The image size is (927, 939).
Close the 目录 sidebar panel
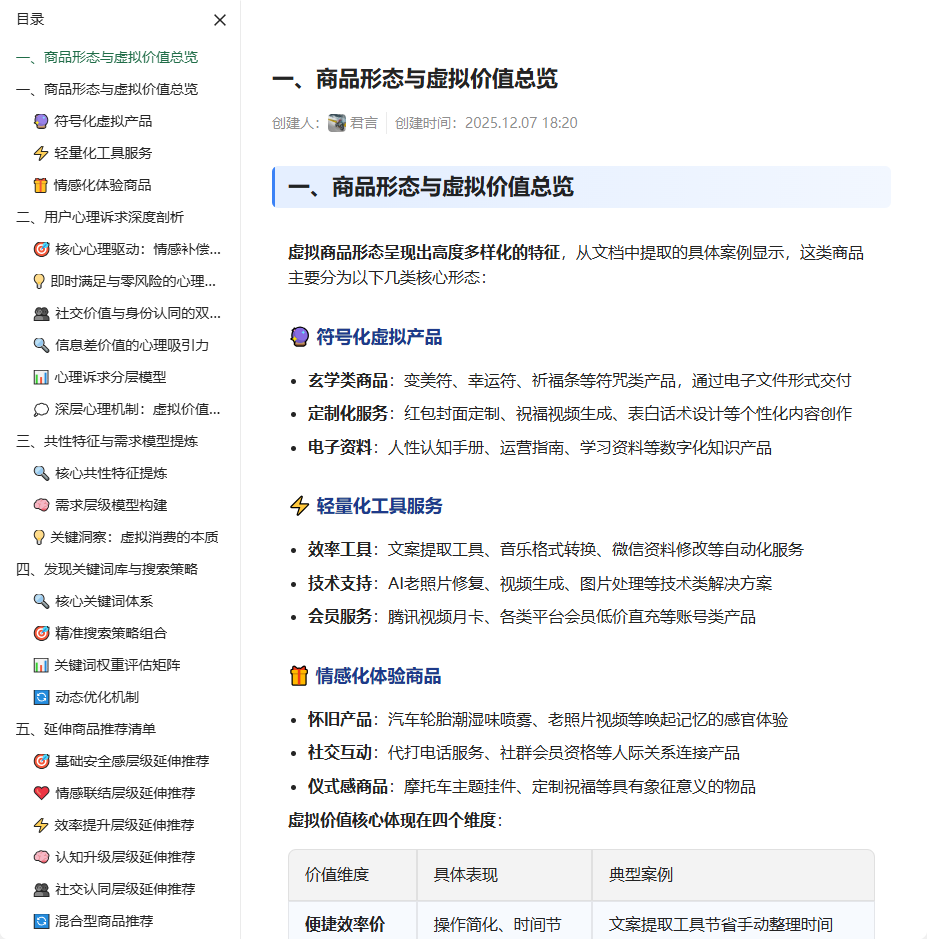220,19
